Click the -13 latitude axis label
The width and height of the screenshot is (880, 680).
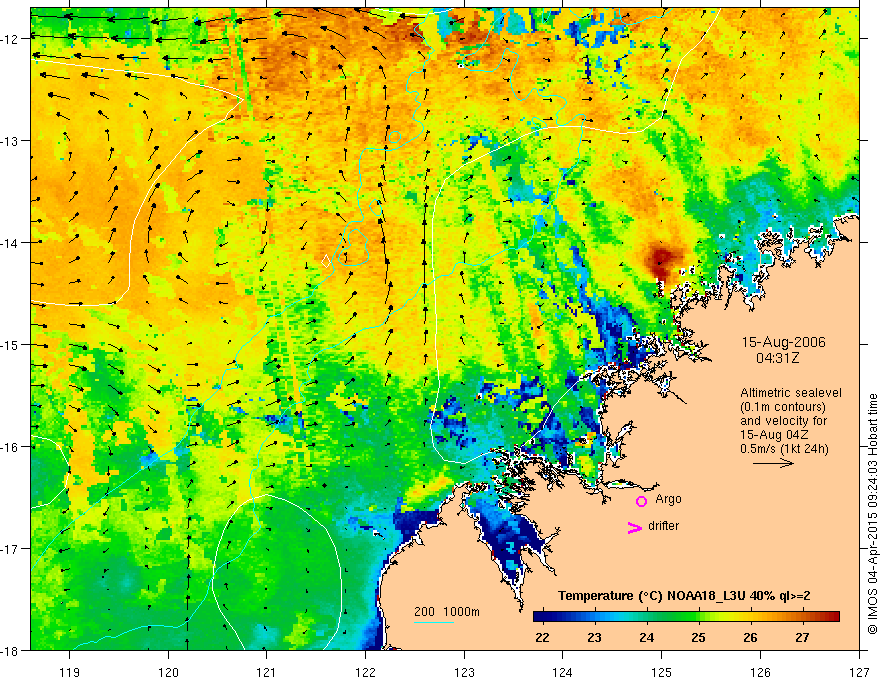tap(11, 141)
